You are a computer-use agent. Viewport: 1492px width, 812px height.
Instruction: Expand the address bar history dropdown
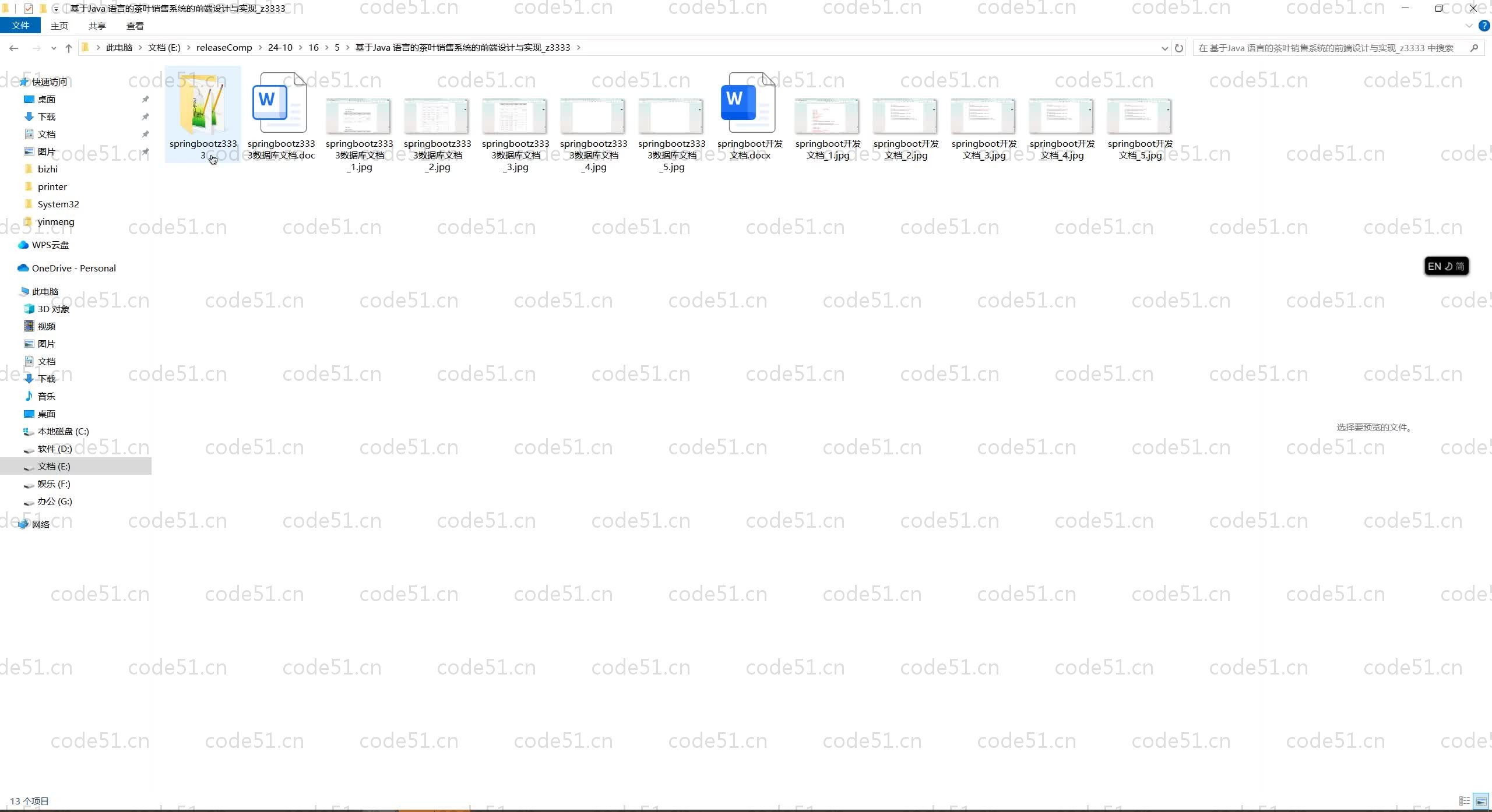(1164, 48)
